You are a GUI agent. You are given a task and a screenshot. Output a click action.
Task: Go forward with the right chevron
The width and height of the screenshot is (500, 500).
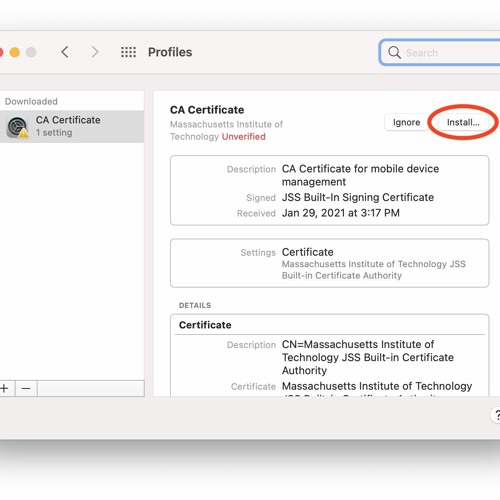click(x=95, y=52)
